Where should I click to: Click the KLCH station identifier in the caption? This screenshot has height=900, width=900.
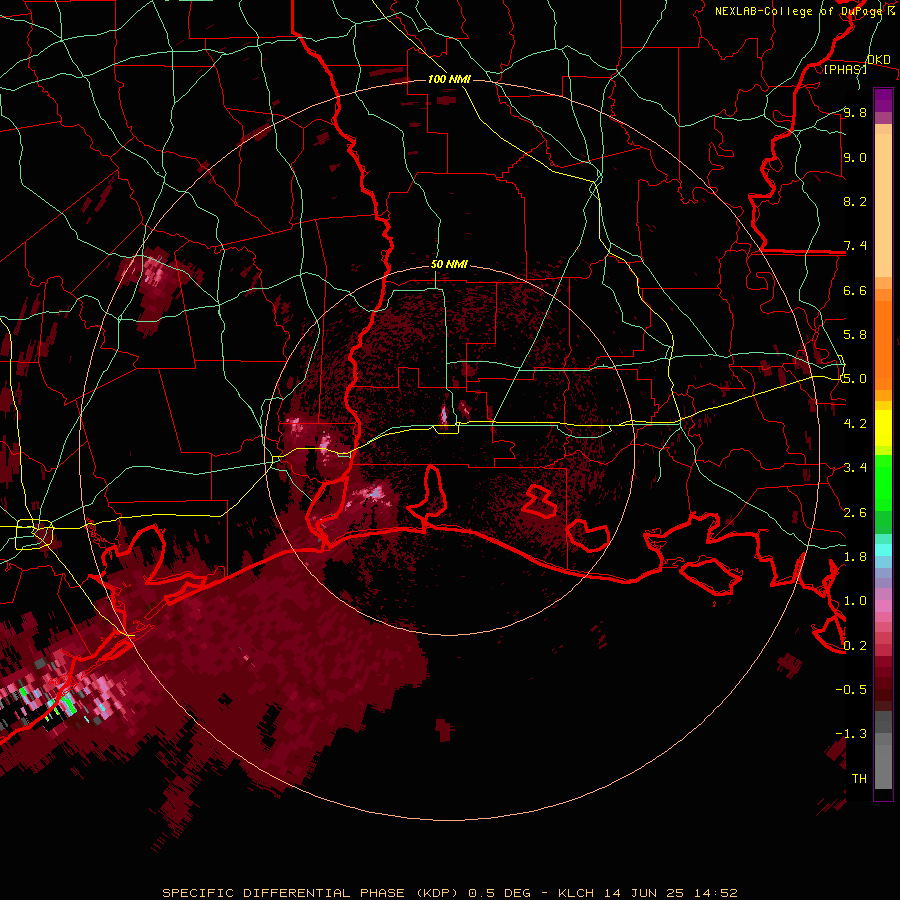click(x=574, y=893)
